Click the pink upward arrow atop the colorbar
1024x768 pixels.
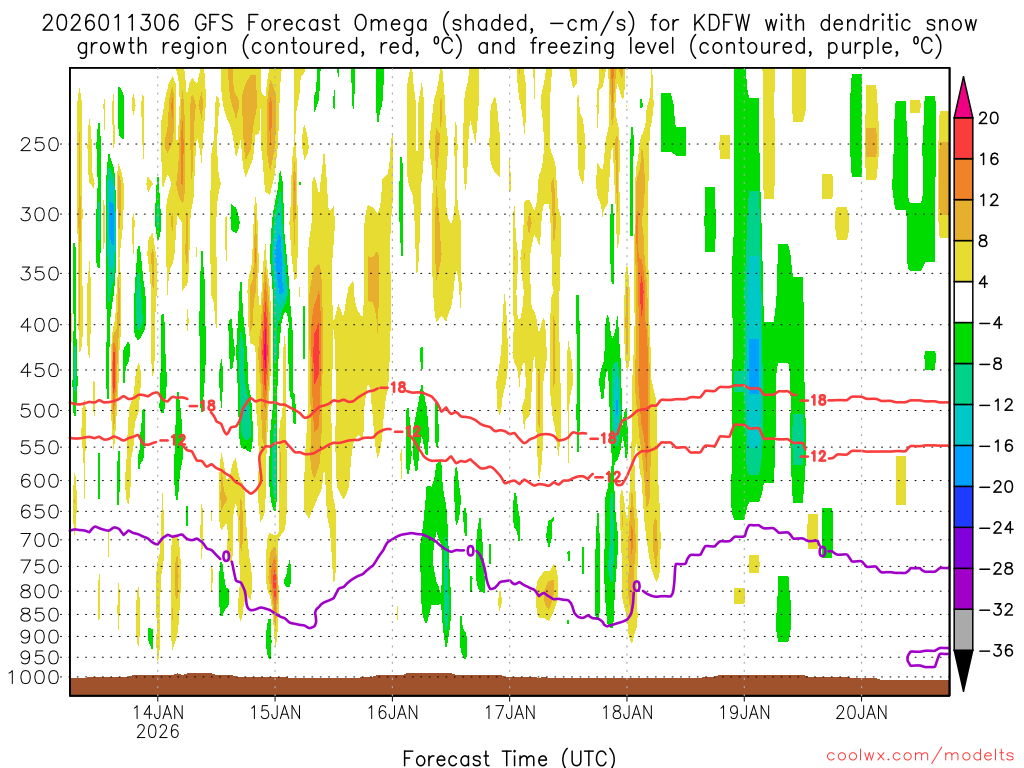(963, 100)
